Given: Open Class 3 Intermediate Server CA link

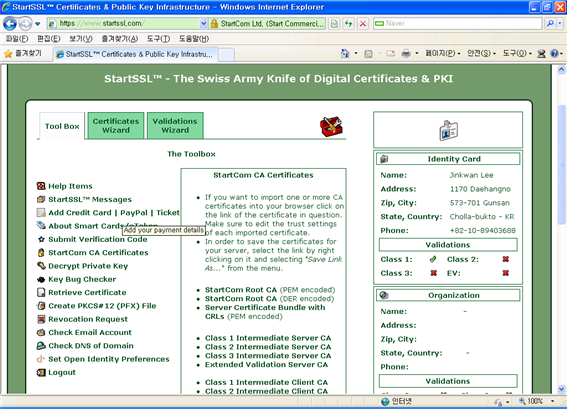Looking at the screenshot, I should [268, 355].
